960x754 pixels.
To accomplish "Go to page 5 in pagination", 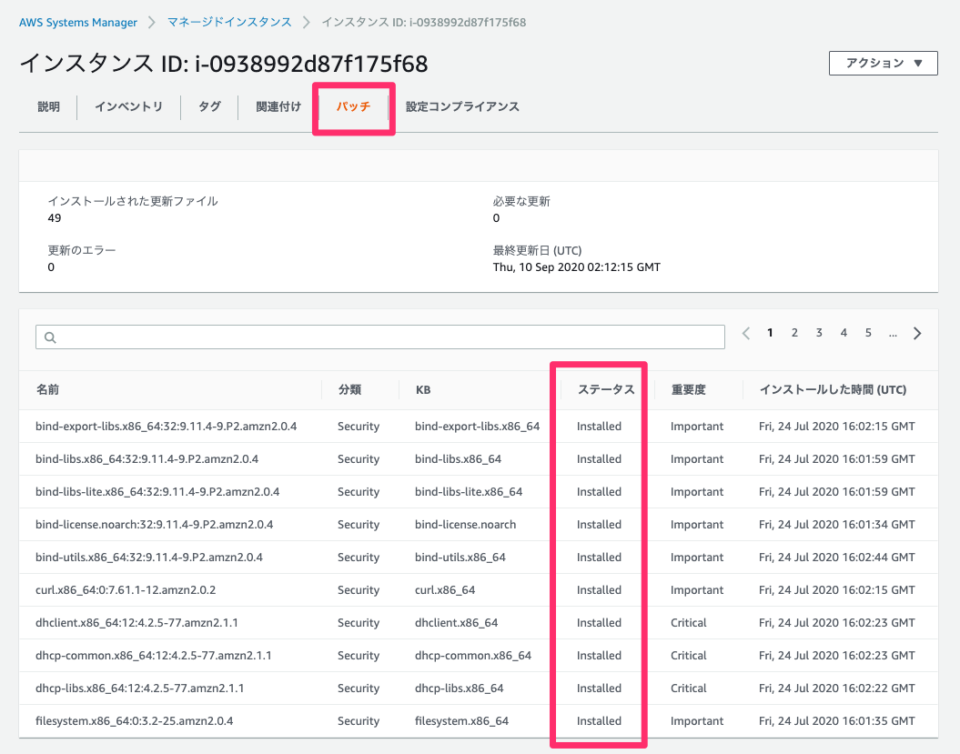I will (x=868, y=332).
